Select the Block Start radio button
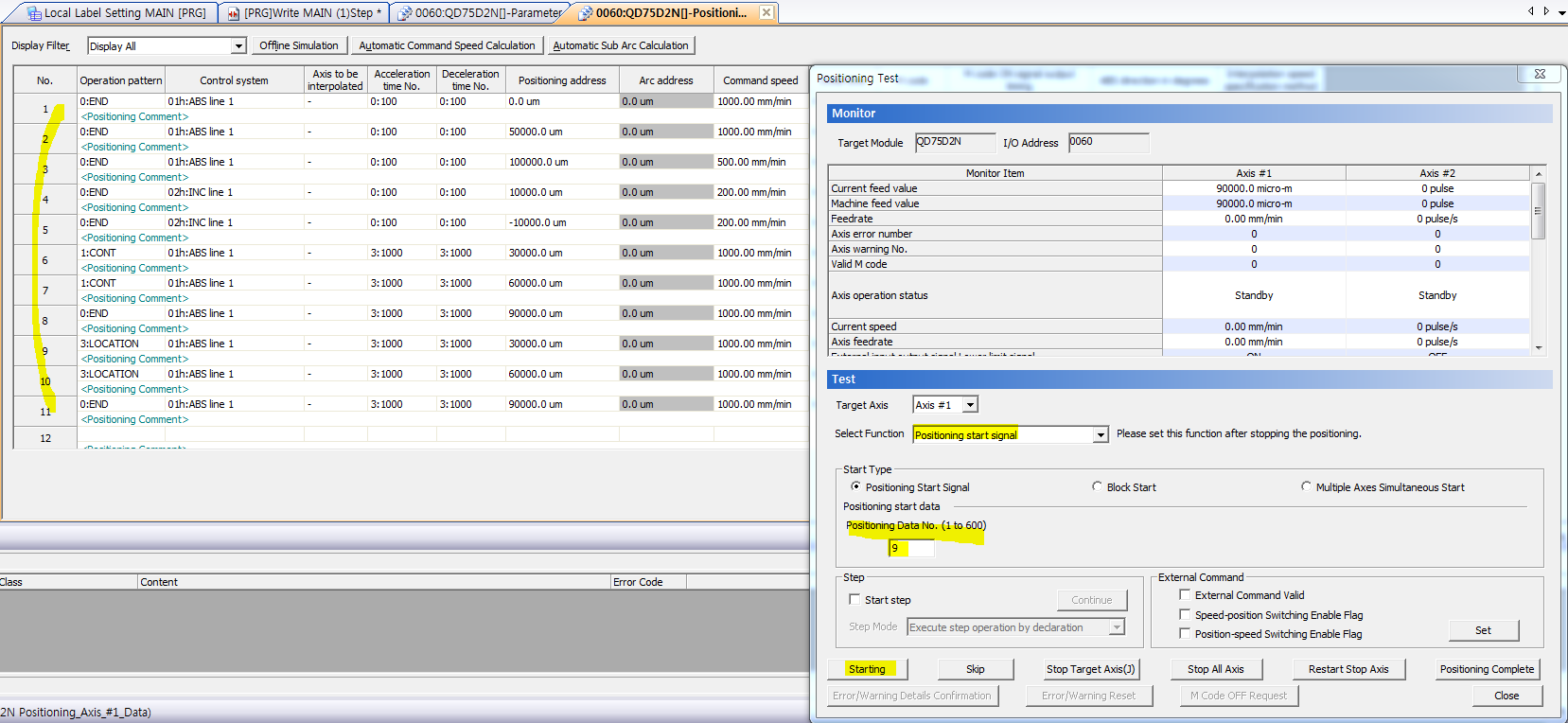Image resolution: width=1568 pixels, height=723 pixels. point(1097,486)
